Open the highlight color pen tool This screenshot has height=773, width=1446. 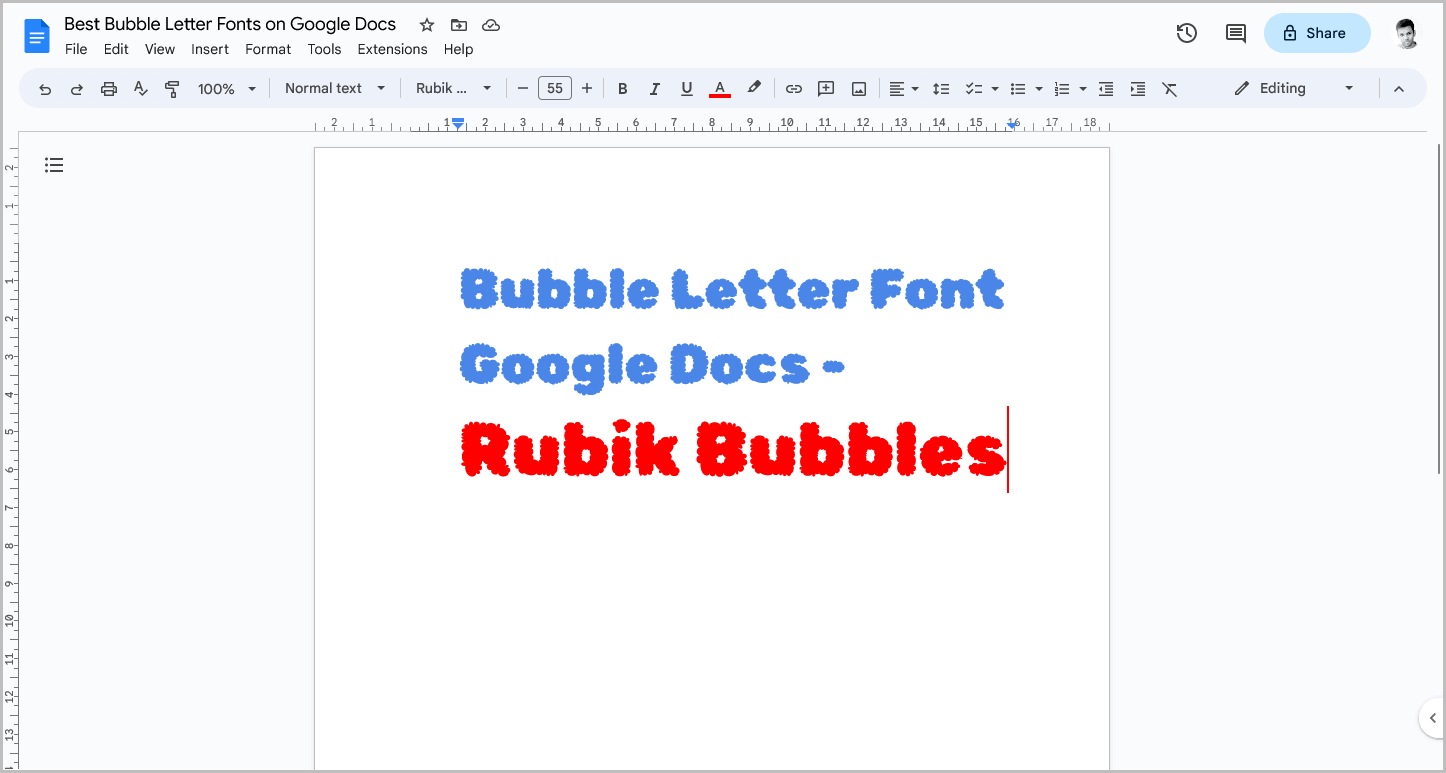coord(754,88)
